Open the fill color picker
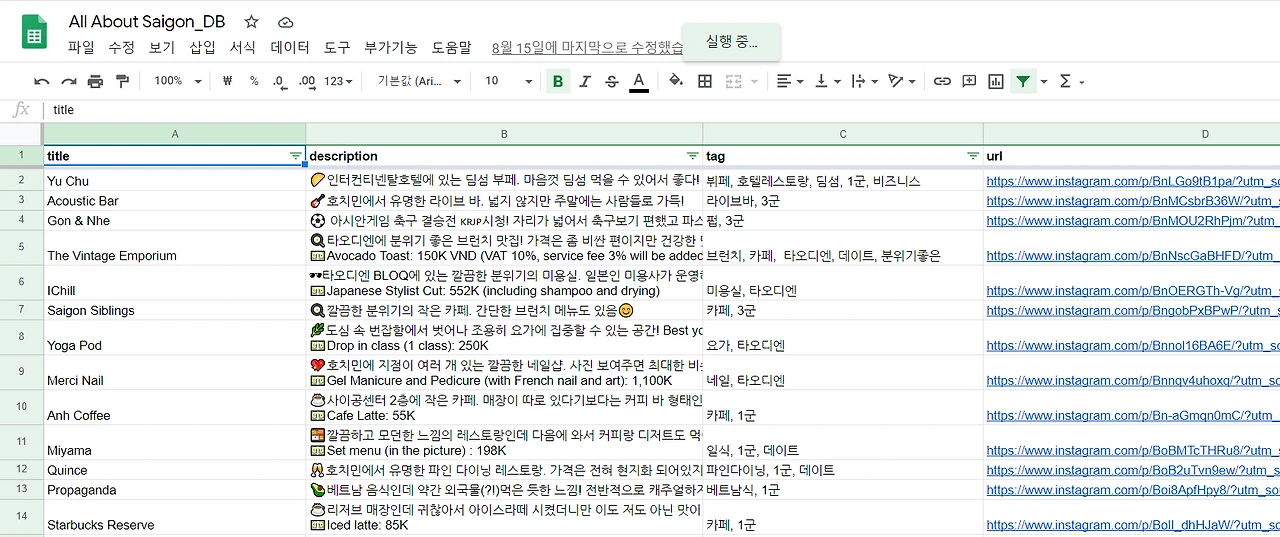Image resolution: width=1280 pixels, height=537 pixels. pos(676,81)
